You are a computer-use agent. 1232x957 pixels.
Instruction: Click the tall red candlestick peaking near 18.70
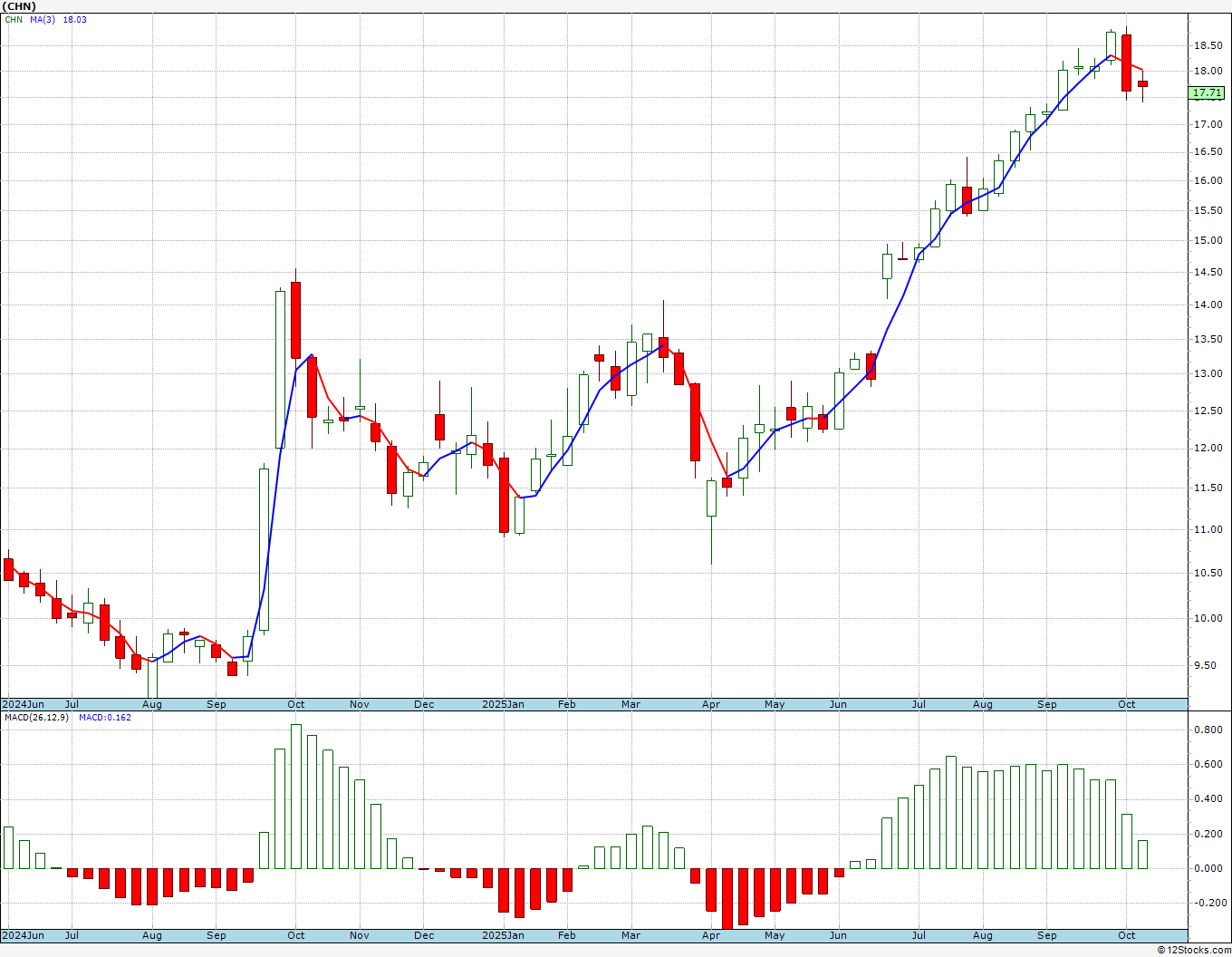coord(1126,63)
